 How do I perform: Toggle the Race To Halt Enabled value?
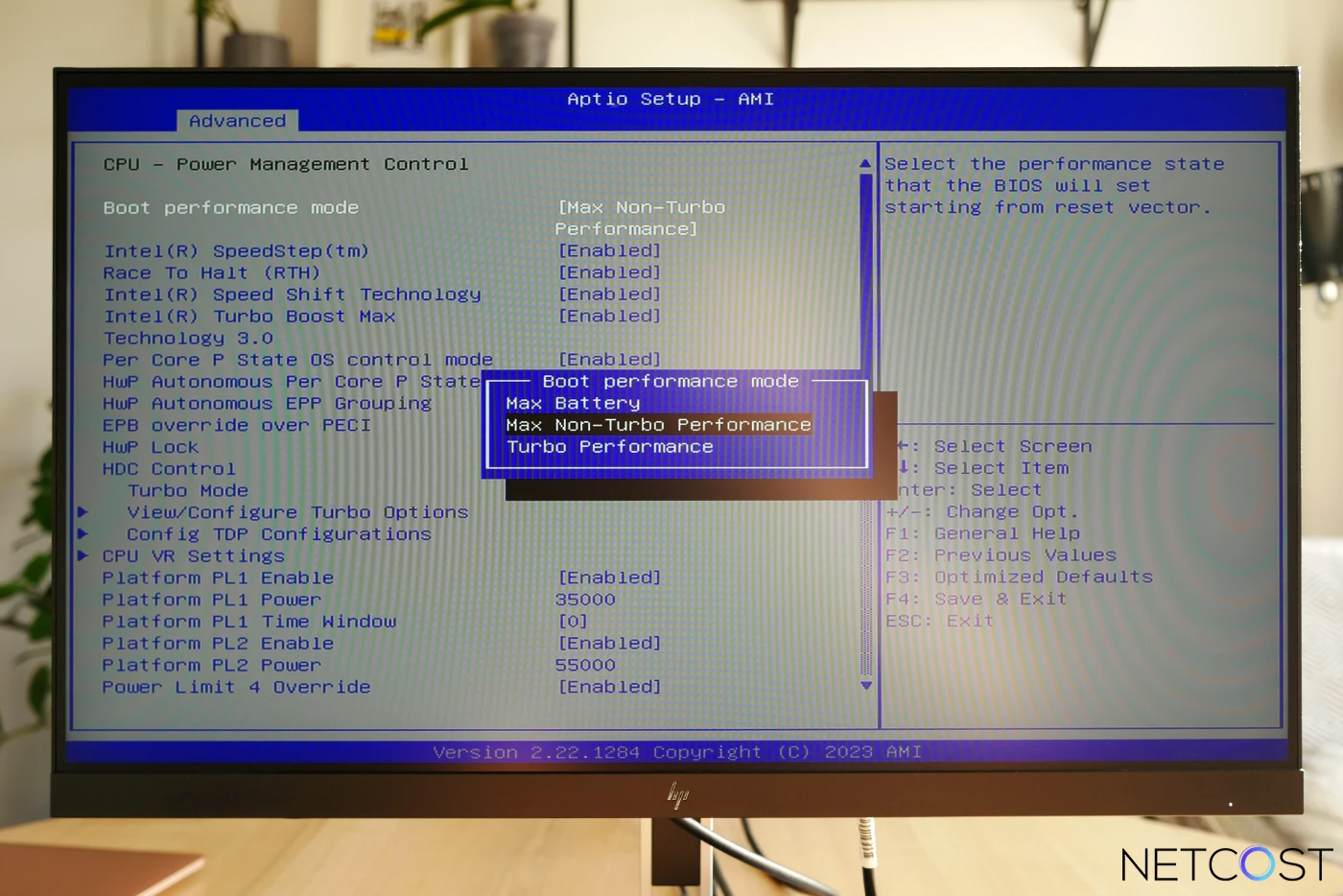click(x=610, y=273)
